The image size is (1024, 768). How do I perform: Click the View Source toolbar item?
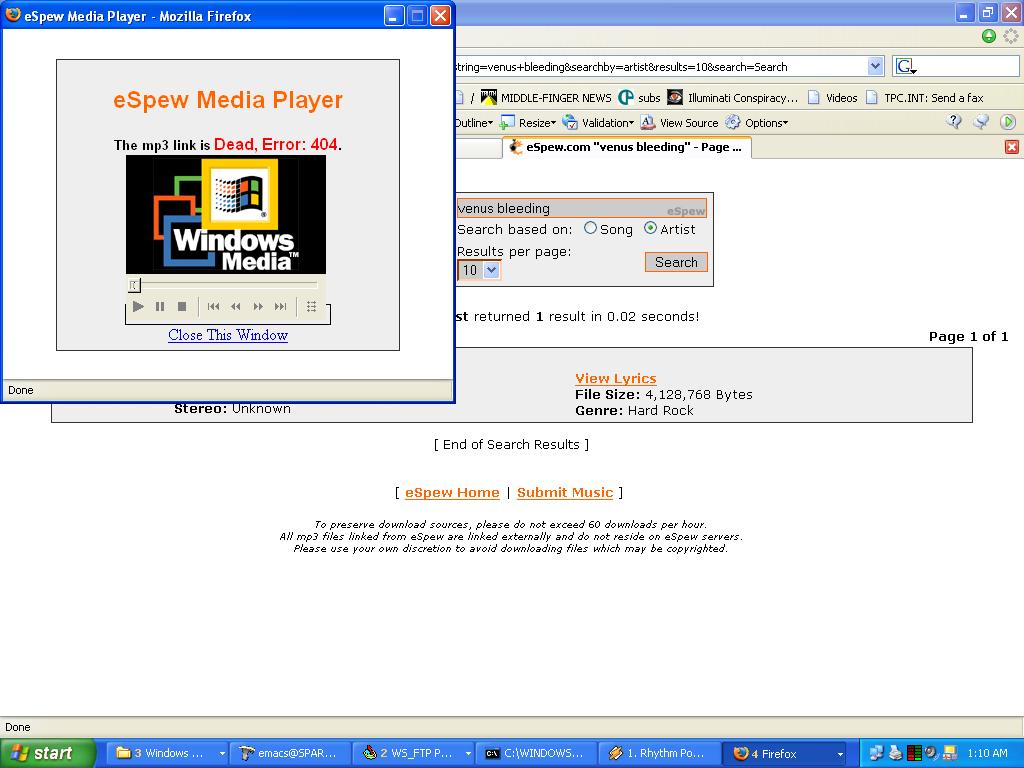pos(679,123)
